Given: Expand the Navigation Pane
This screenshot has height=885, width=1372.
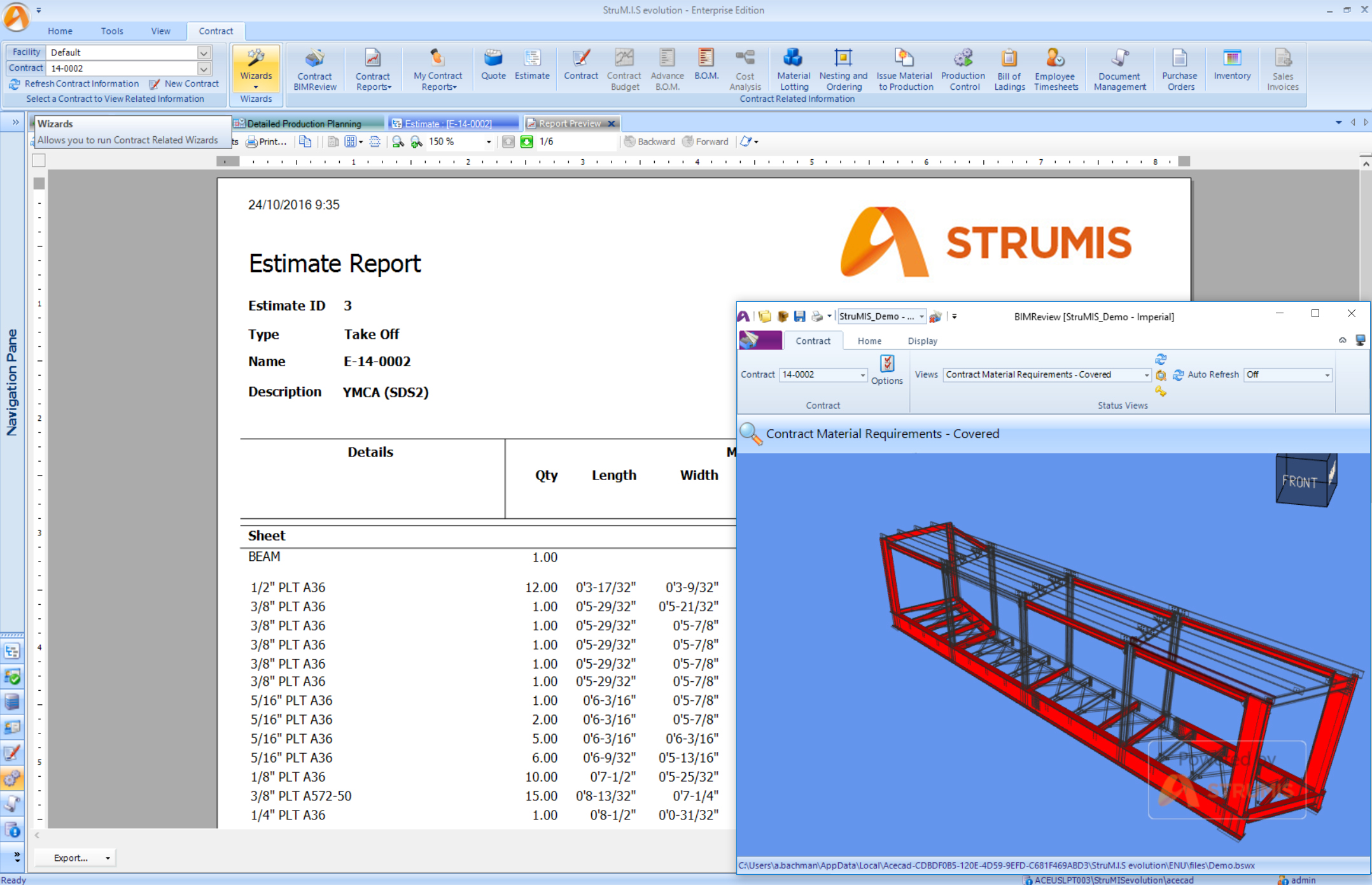Looking at the screenshot, I should click(x=15, y=122).
